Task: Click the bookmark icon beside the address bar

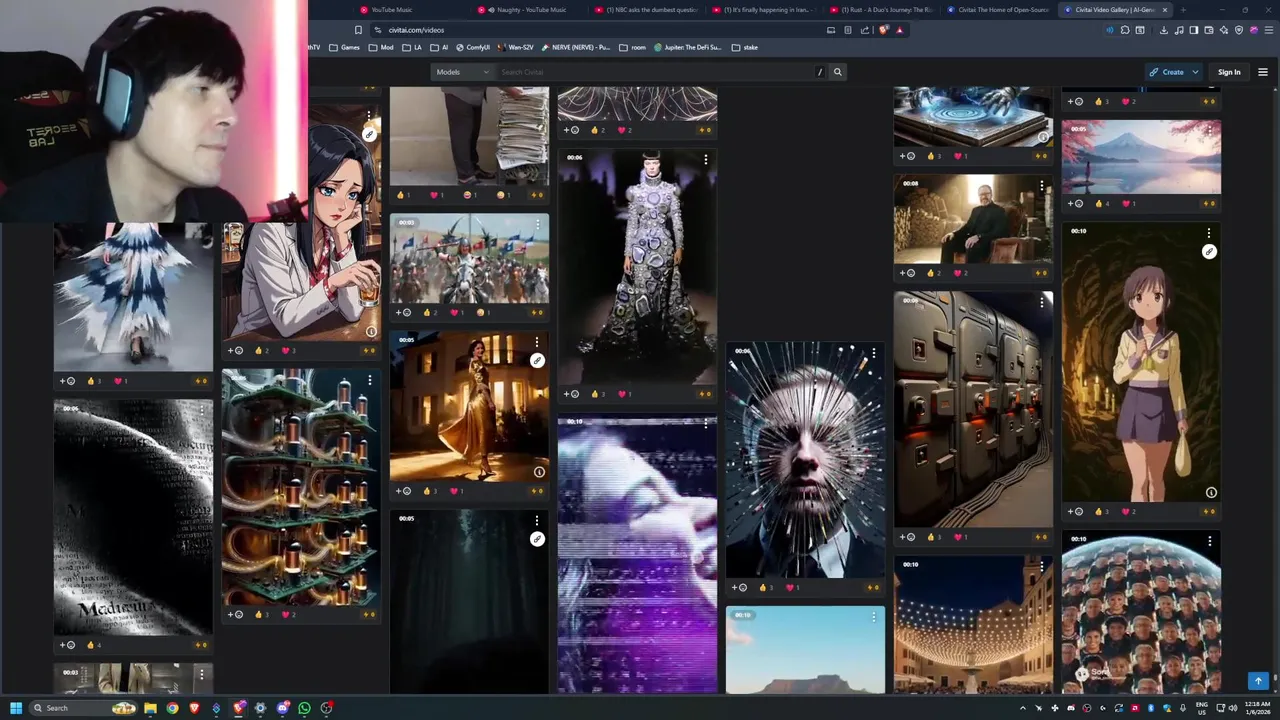Action: (x=358, y=30)
